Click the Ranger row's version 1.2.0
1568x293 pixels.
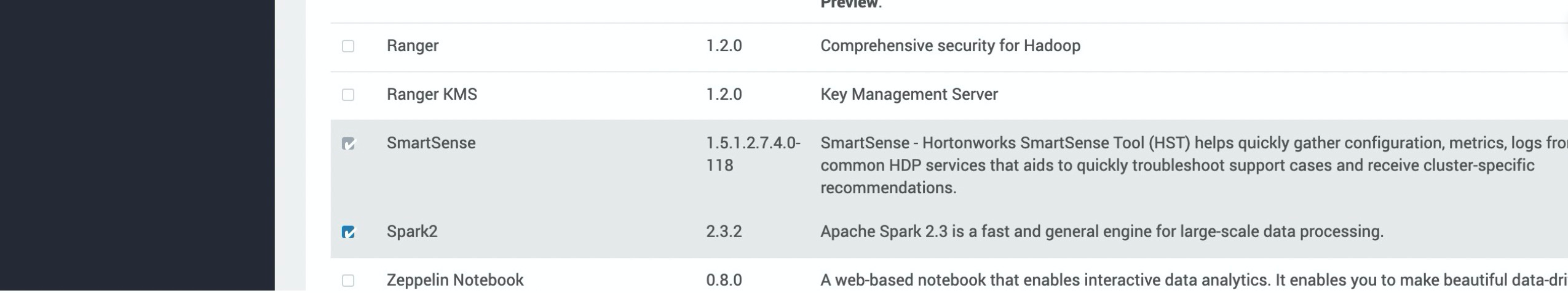tap(724, 46)
